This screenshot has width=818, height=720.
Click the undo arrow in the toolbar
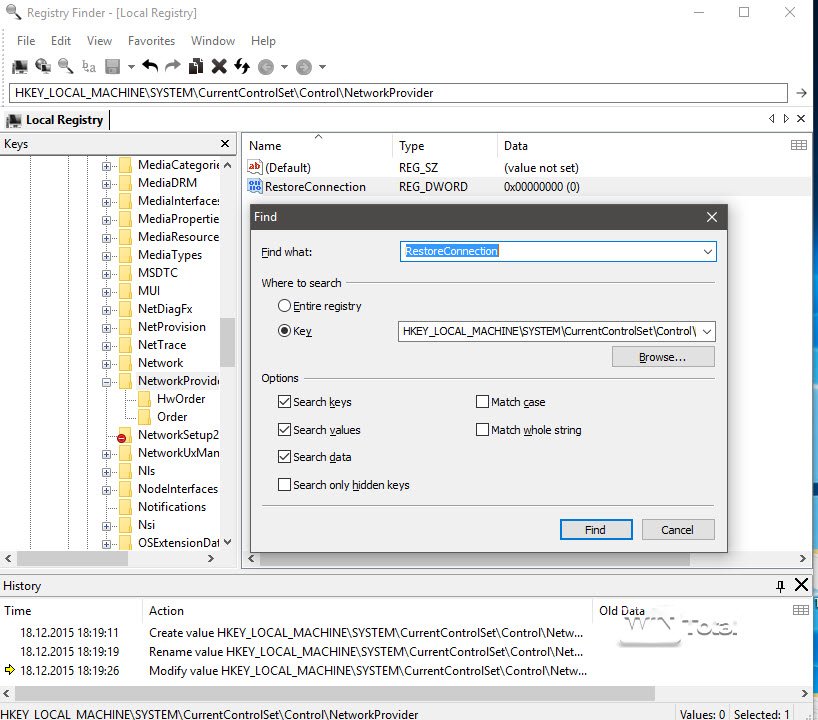pos(150,66)
